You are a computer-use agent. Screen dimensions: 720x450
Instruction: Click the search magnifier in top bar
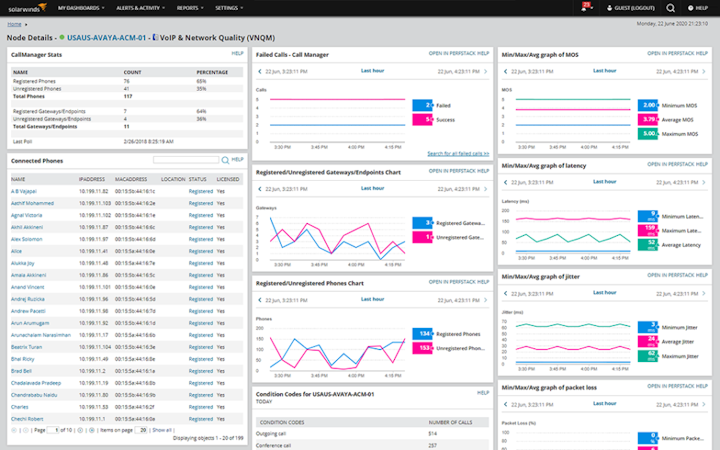coord(670,8)
